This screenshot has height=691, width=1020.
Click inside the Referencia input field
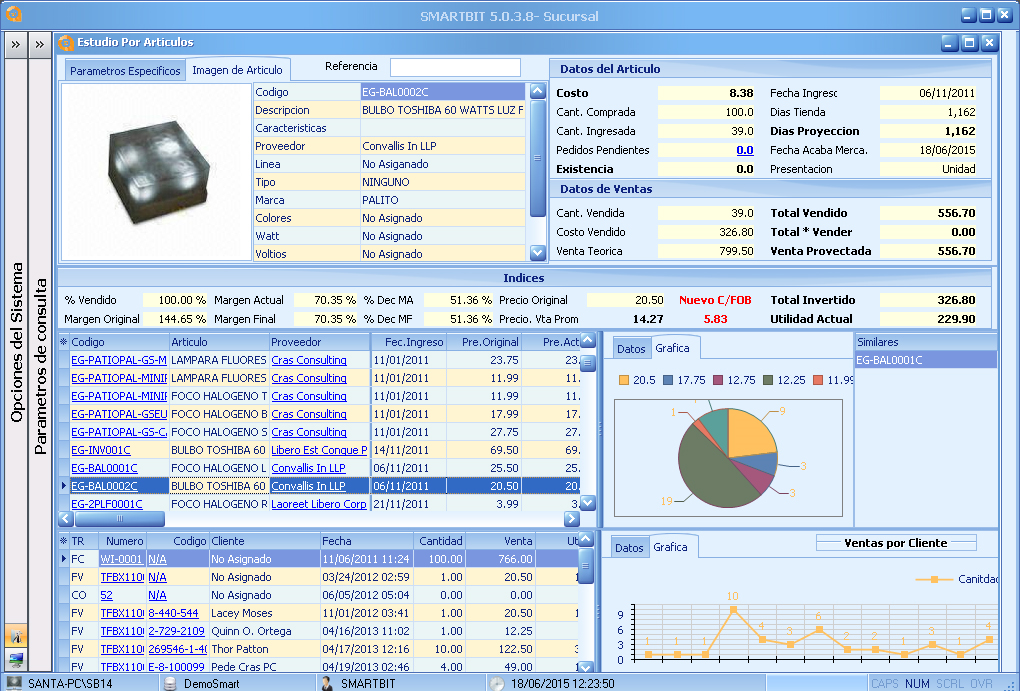(455, 67)
